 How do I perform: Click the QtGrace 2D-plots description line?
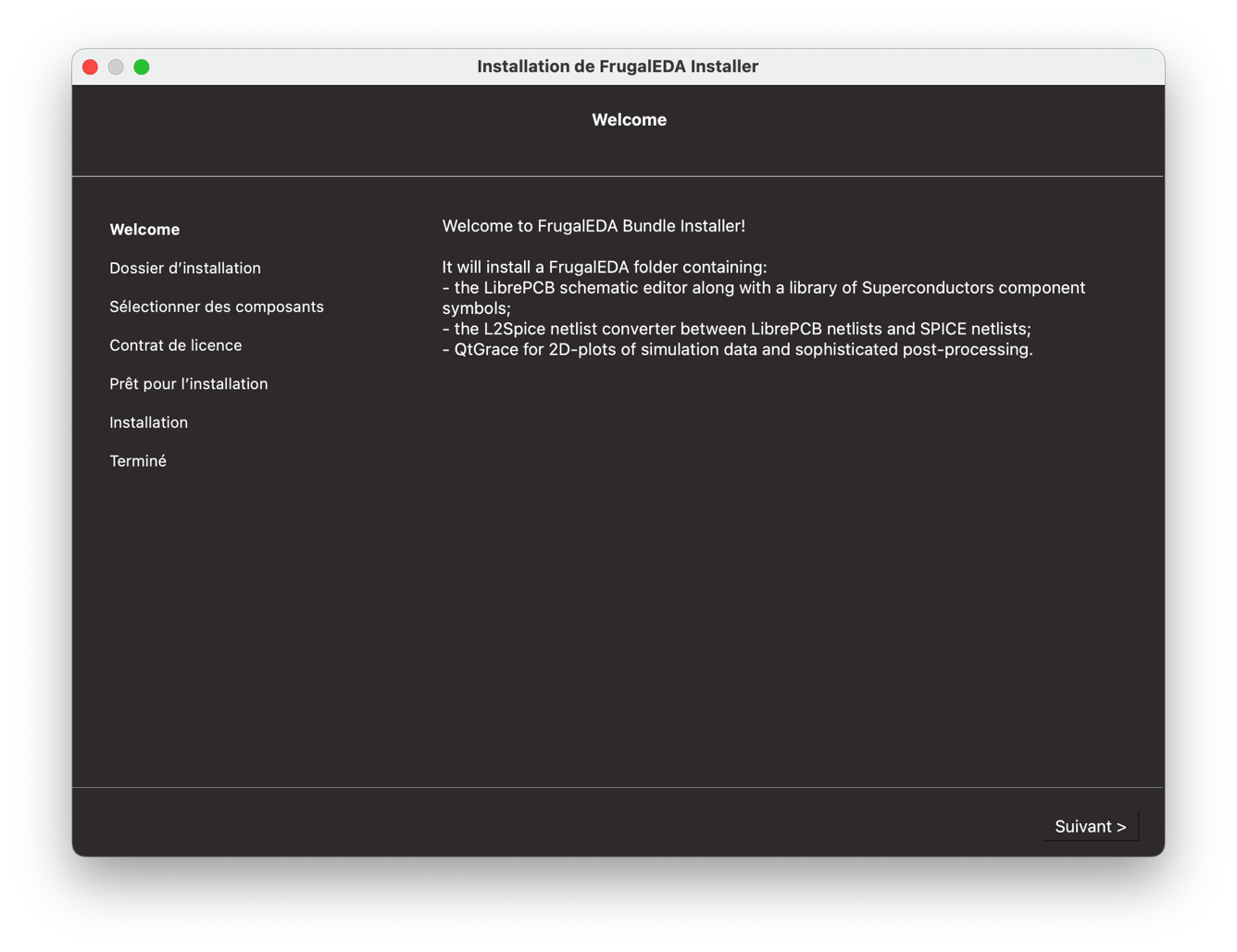point(737,350)
